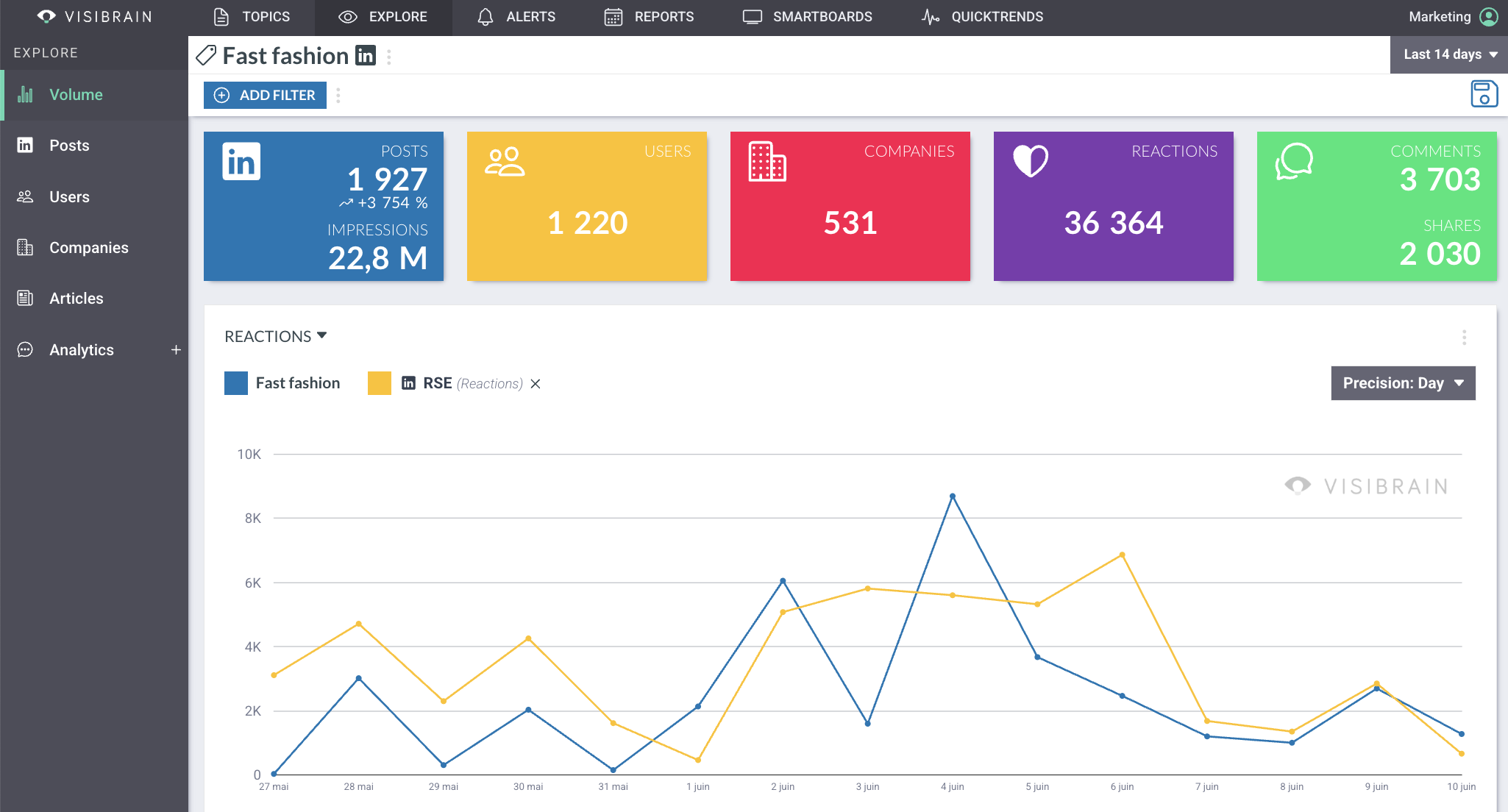Select Posts in the sidebar
The height and width of the screenshot is (812, 1508).
[x=94, y=146]
